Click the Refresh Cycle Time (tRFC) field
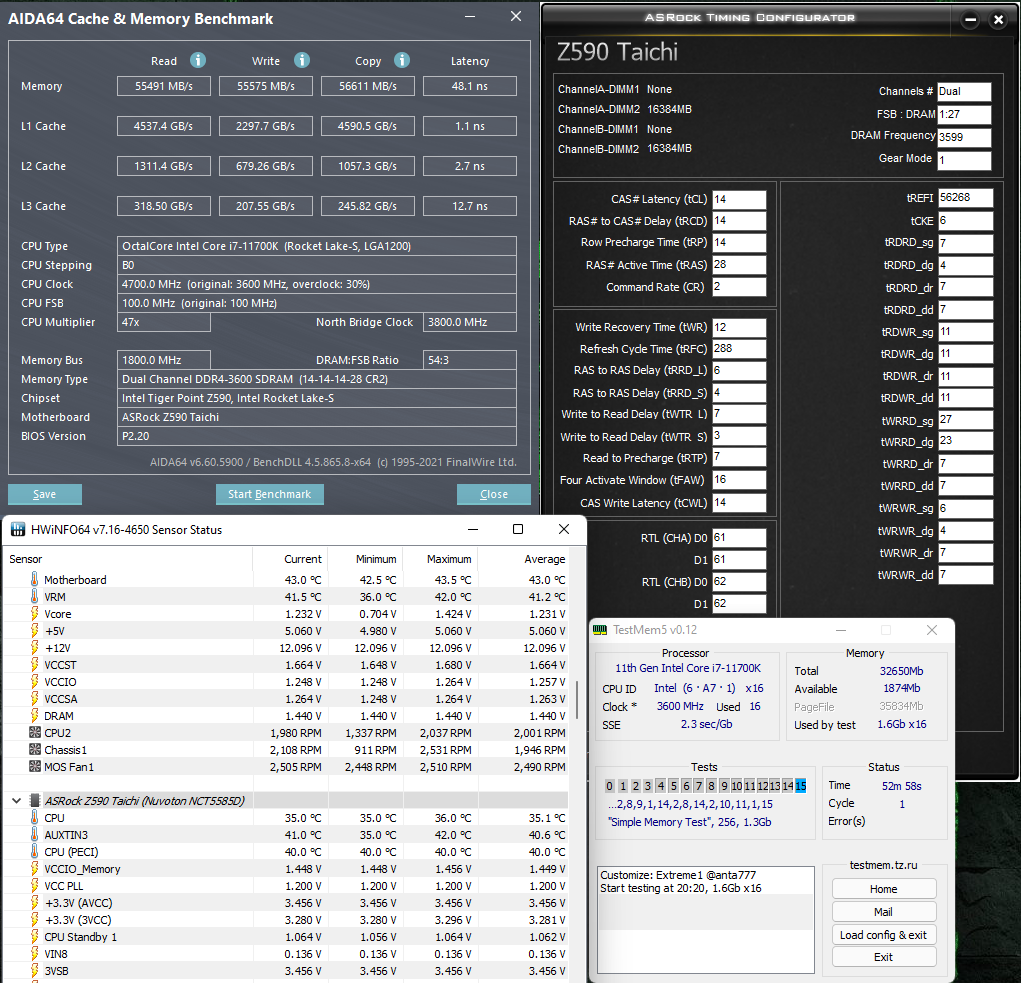Viewport: 1021px width, 983px height. pos(739,348)
